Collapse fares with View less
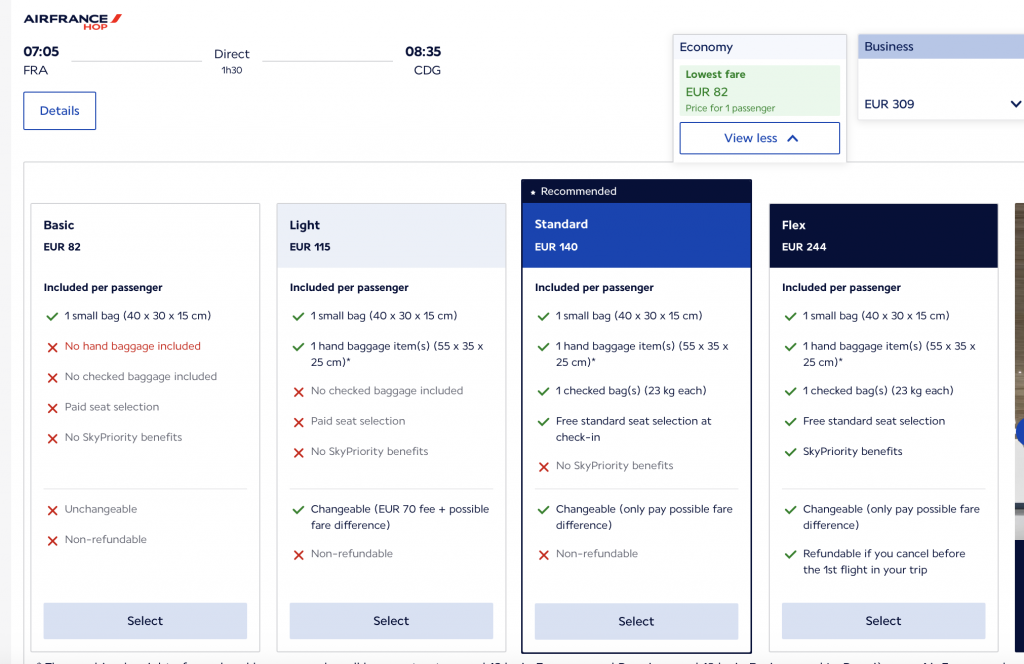This screenshot has height=664, width=1024. pos(760,138)
